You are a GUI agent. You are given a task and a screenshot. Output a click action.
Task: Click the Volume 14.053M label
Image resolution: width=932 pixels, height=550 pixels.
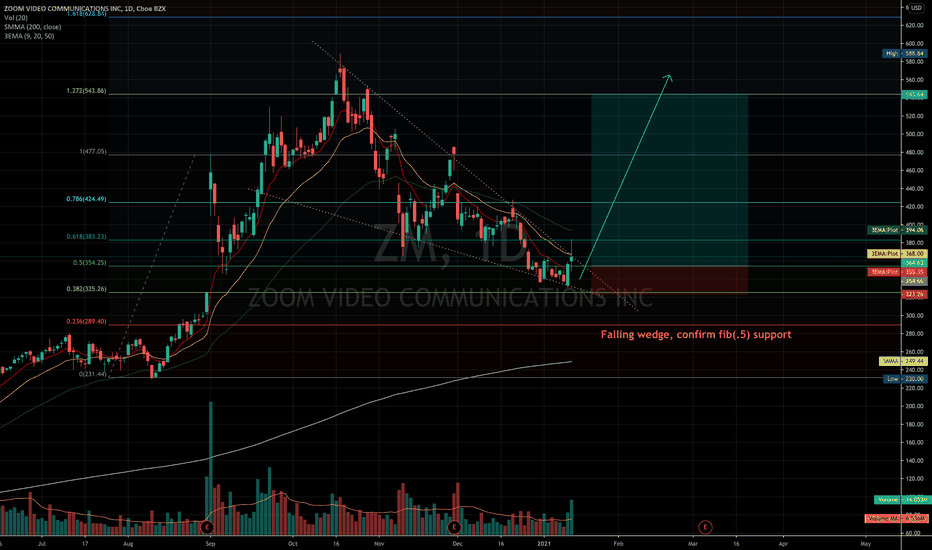(900, 499)
